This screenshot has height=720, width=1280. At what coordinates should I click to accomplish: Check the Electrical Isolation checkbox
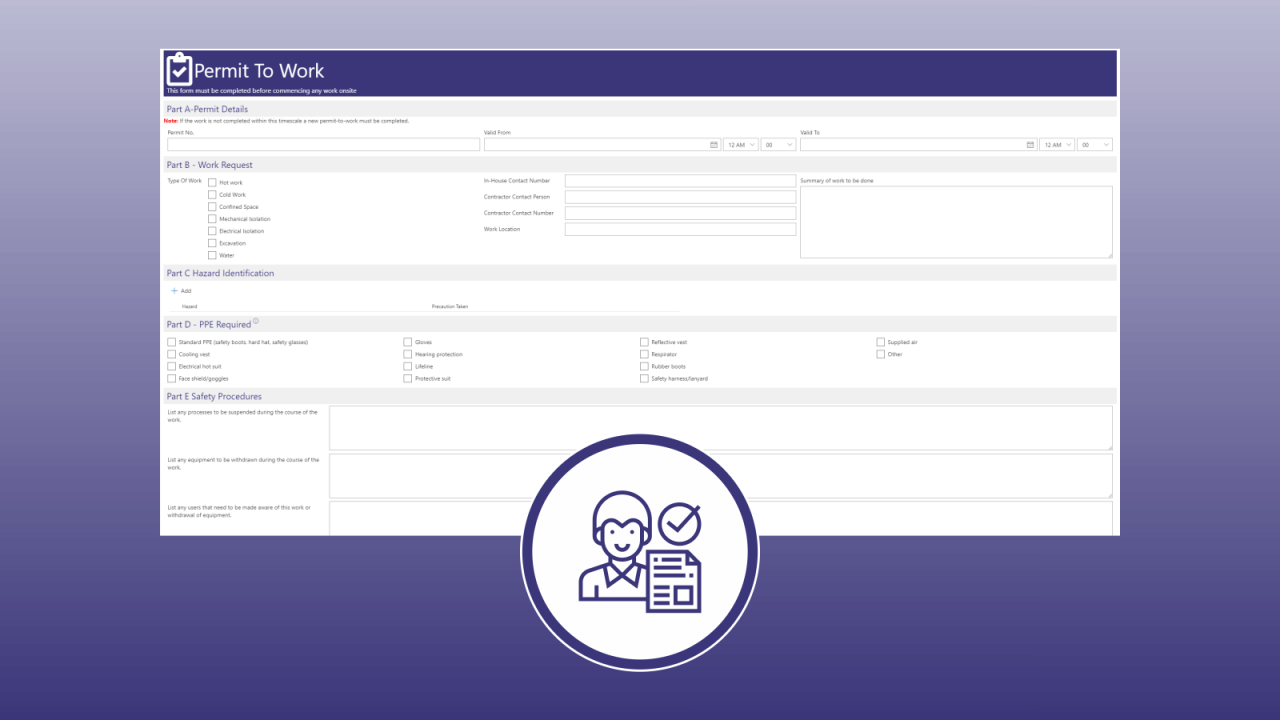click(x=212, y=231)
